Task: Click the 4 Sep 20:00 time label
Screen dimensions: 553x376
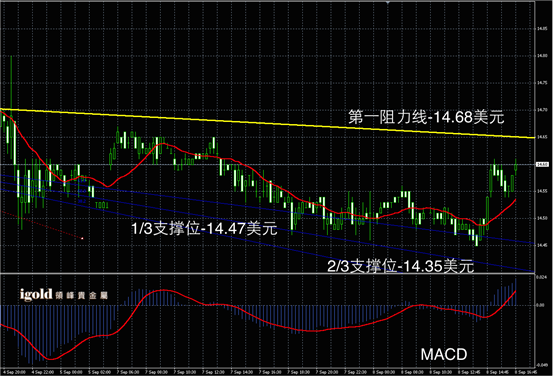Action: pyautogui.click(x=14, y=372)
